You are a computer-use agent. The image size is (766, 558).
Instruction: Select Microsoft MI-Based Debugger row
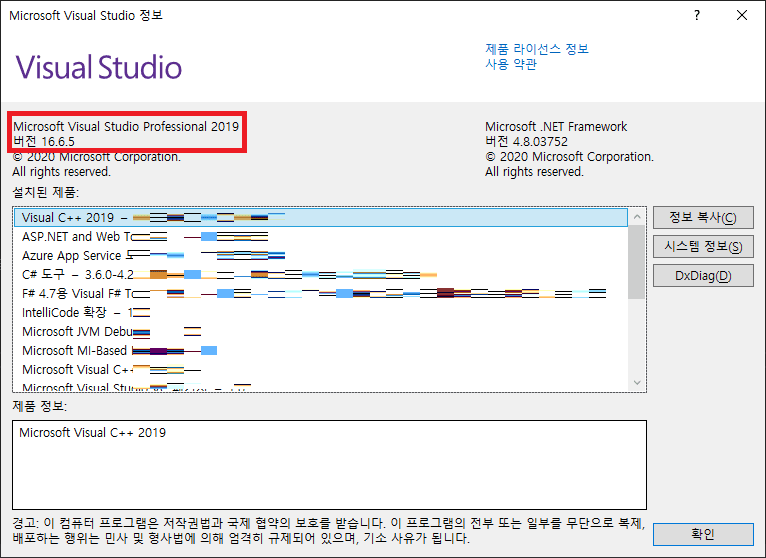321,351
